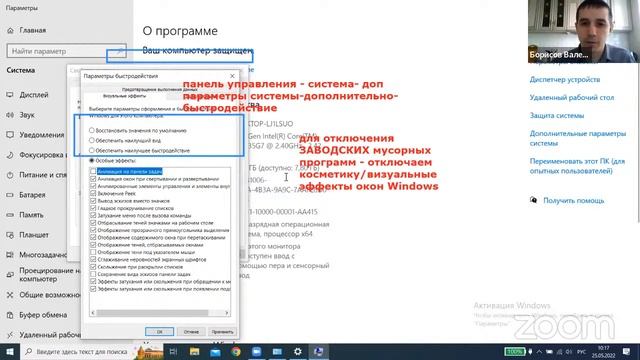Click the taskbar battery 100% indicator

(514, 351)
